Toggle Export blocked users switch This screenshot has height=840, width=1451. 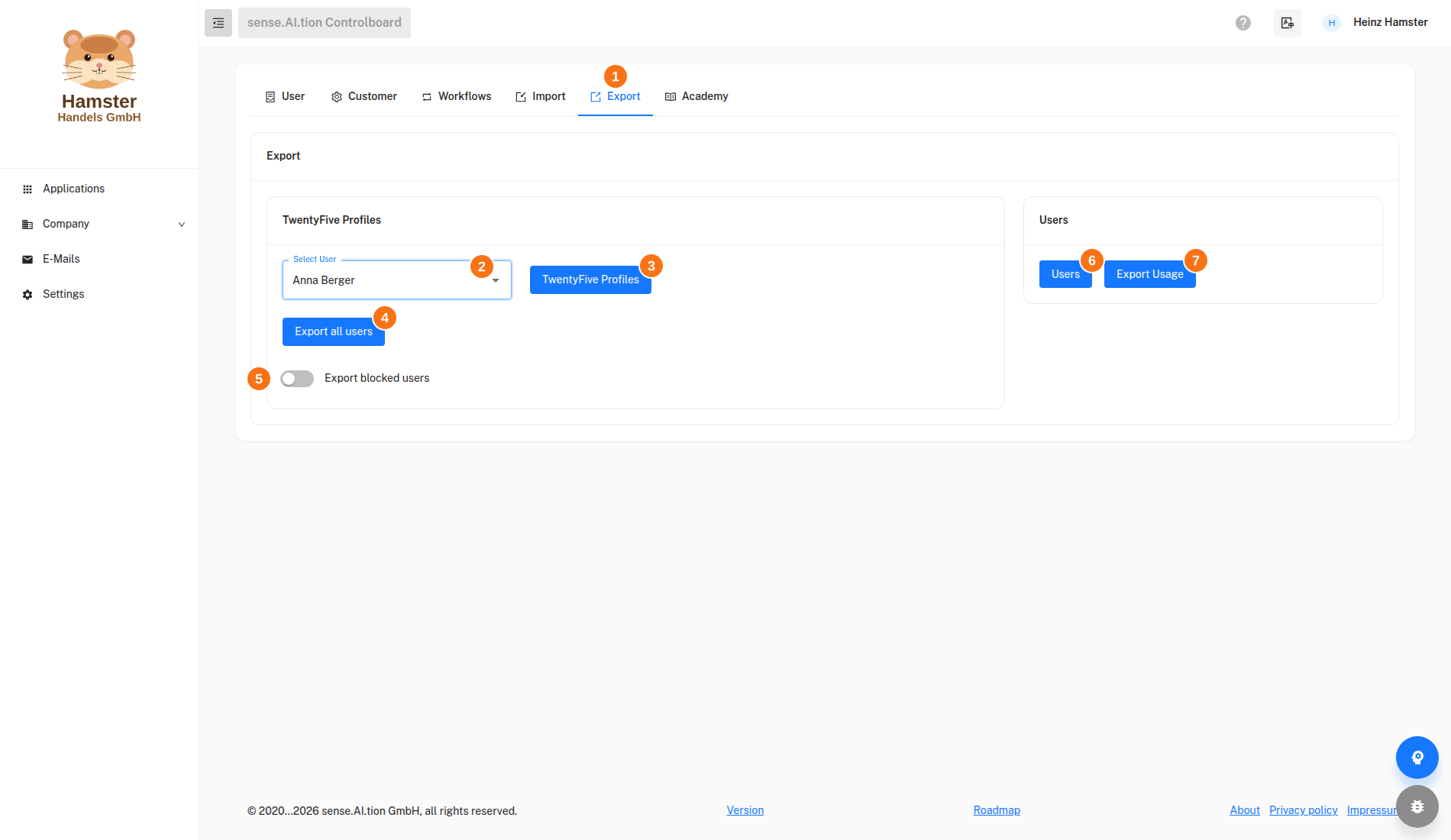297,379
